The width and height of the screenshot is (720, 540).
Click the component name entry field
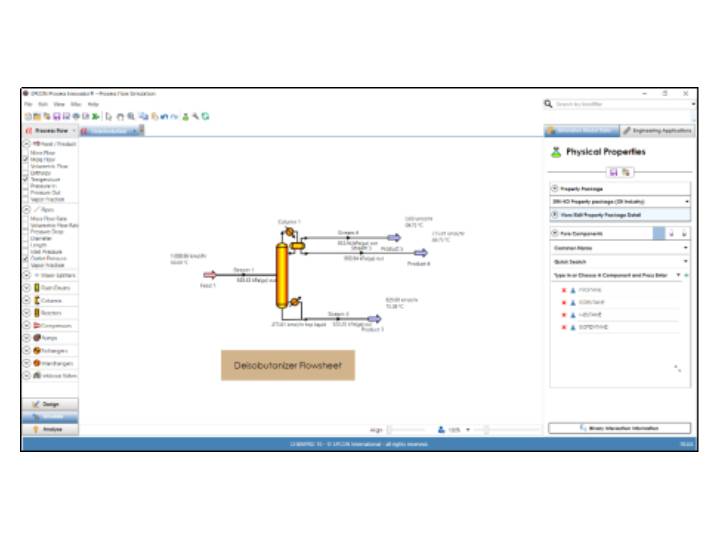click(x=613, y=276)
